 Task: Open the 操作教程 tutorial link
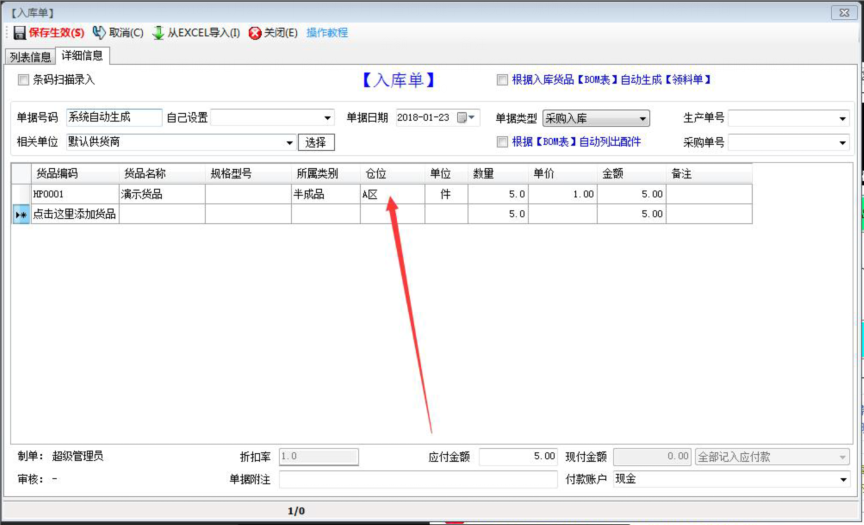327,33
